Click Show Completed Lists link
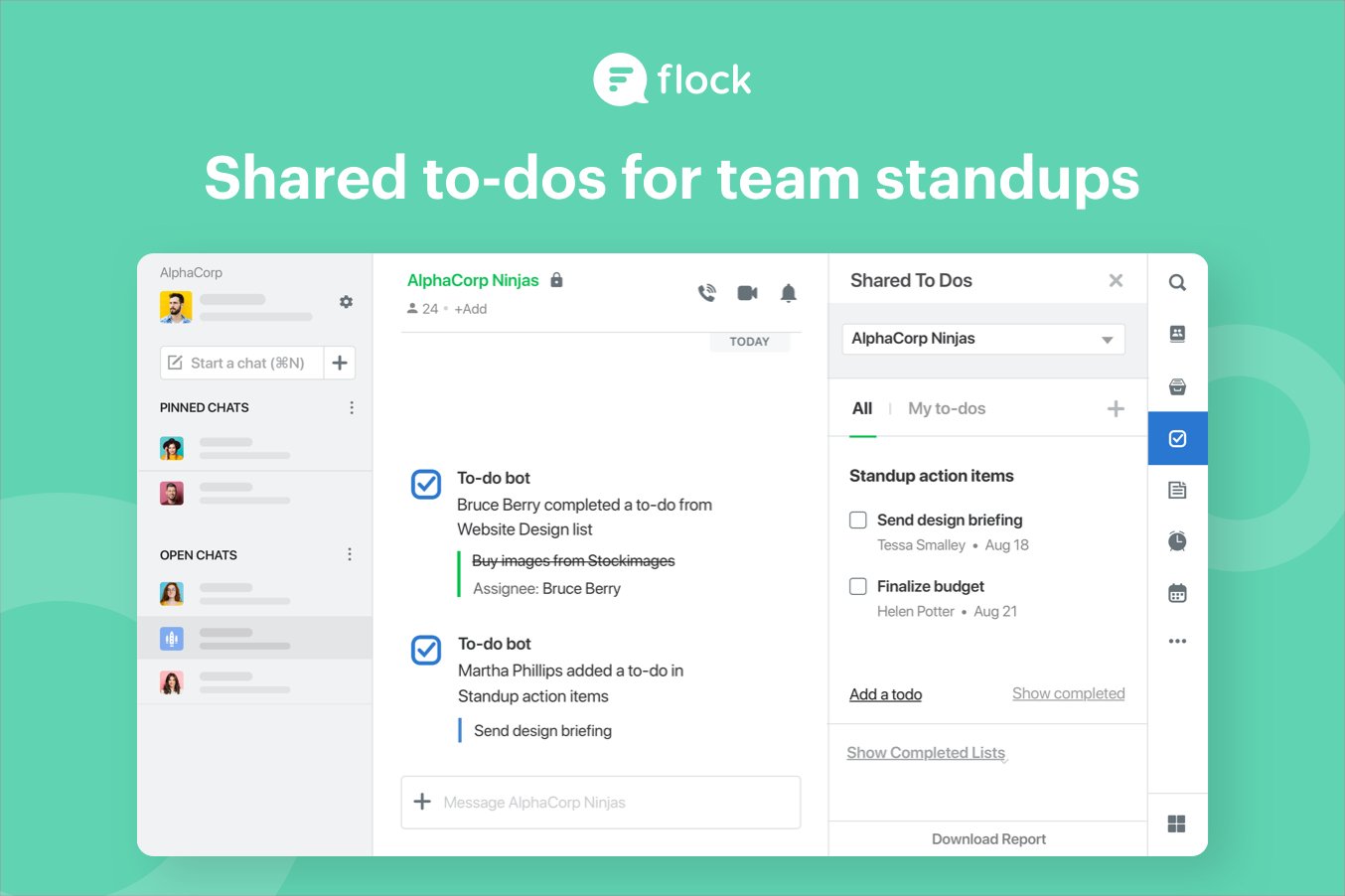This screenshot has width=1345, height=896. pyautogui.click(x=926, y=753)
